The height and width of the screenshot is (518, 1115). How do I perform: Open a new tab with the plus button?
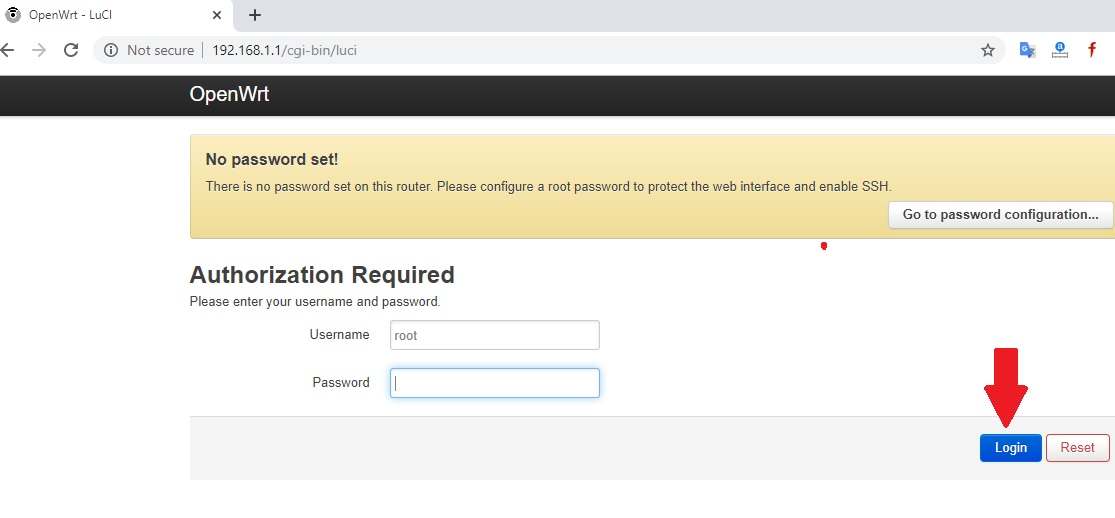255,15
